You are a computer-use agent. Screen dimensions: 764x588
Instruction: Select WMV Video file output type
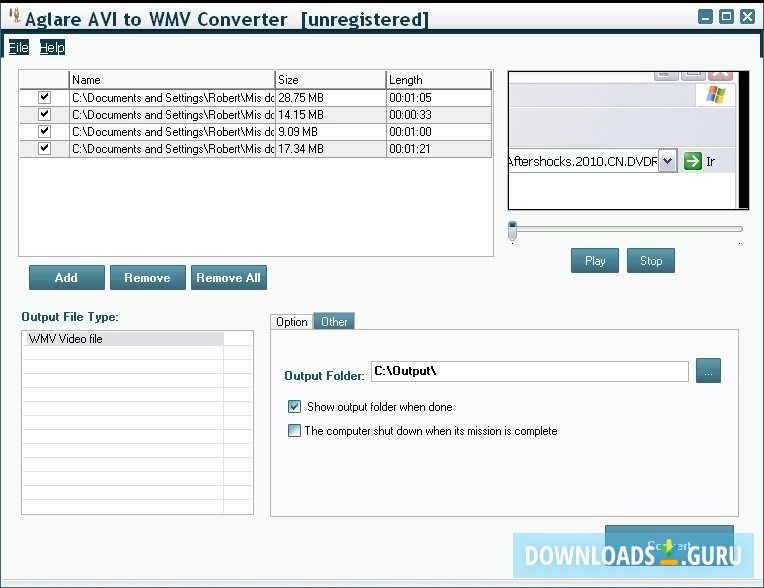[x=123, y=339]
